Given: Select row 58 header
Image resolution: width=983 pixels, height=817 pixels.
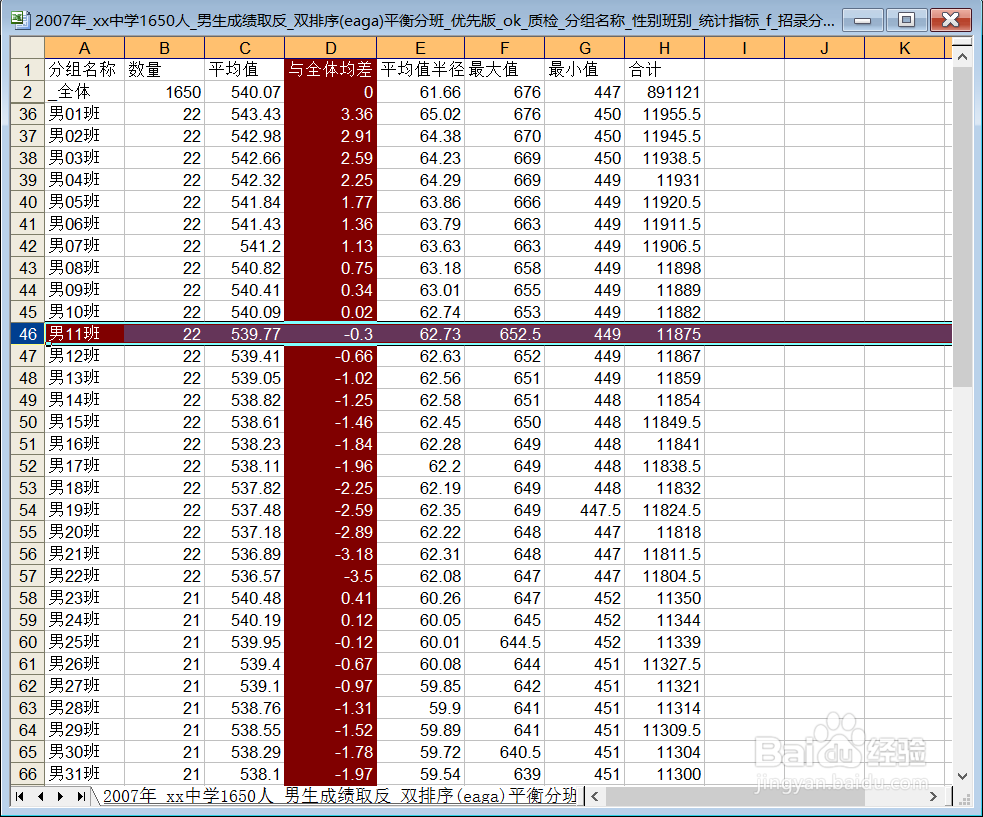Looking at the screenshot, I should [28, 598].
